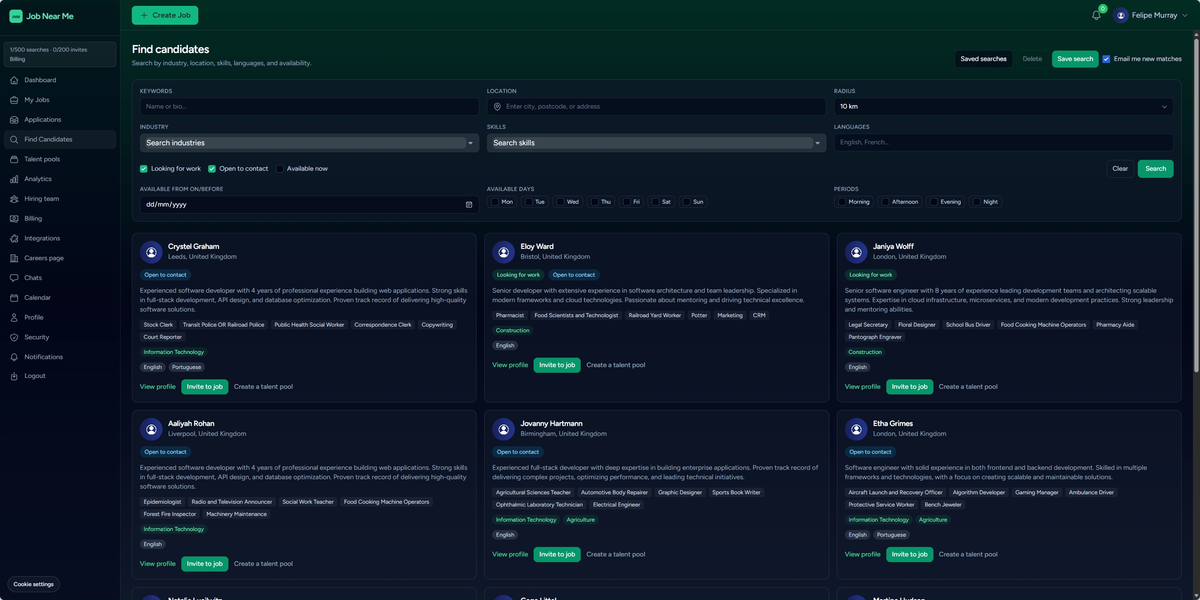Viewport: 1200px width, 600px height.
Task: Check the Sat available day
Action: pos(654,202)
